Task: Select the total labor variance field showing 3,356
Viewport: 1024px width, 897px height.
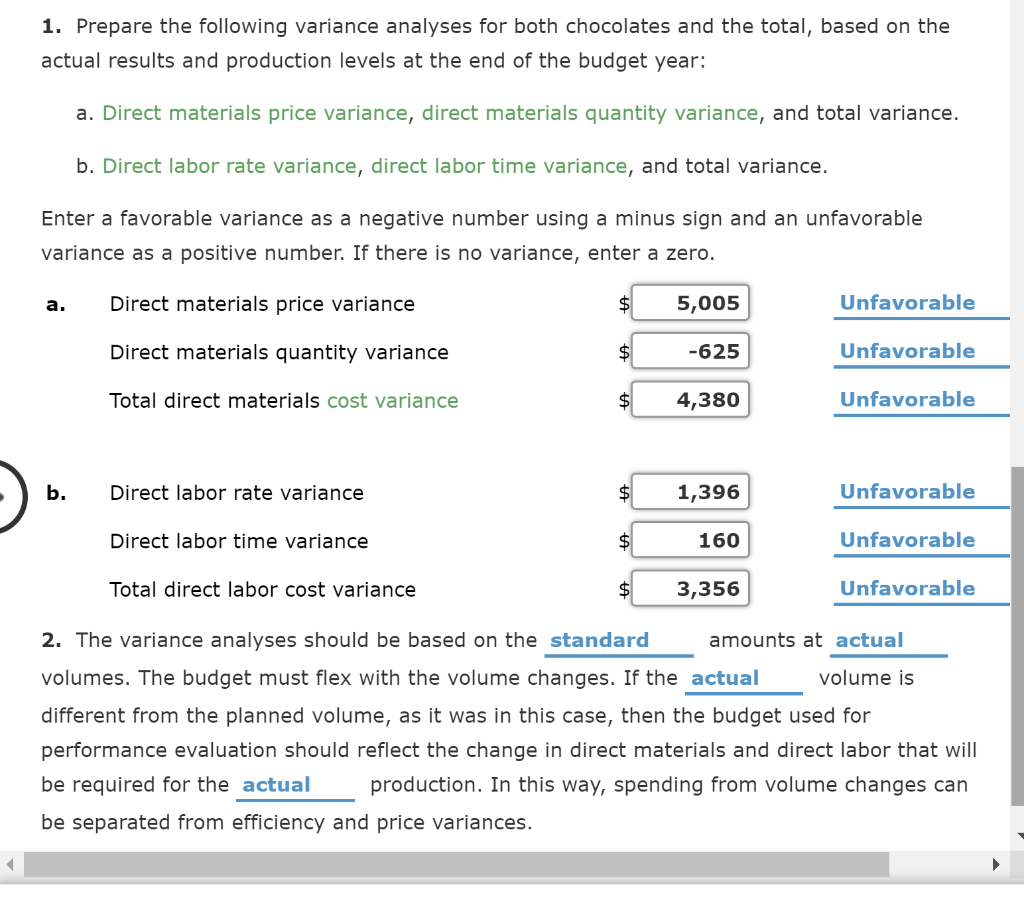Action: click(690, 588)
